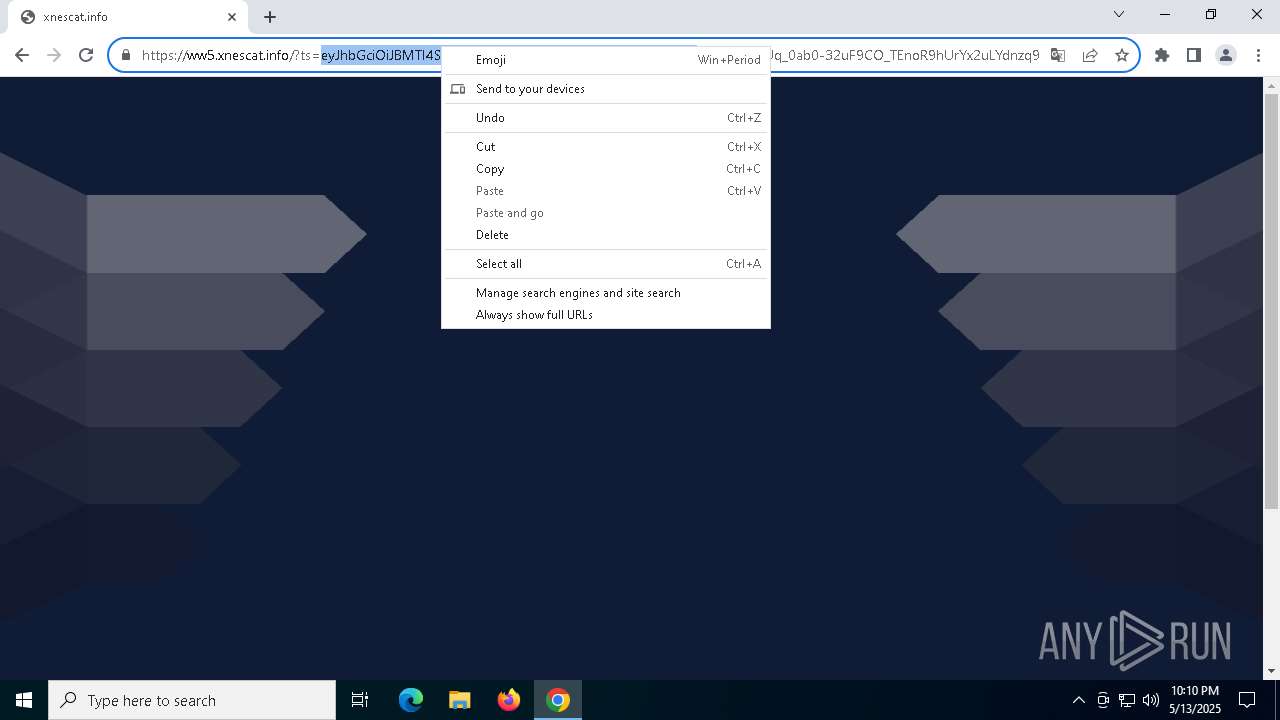The width and height of the screenshot is (1280, 720).
Task: Open File Explorer from the taskbar
Action: [x=460, y=700]
